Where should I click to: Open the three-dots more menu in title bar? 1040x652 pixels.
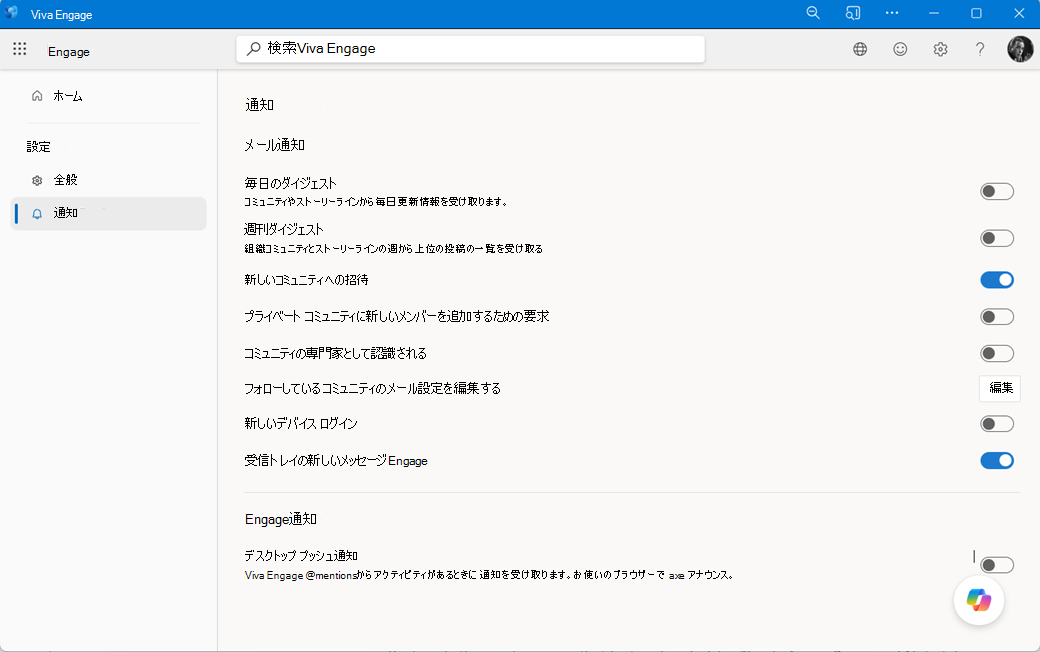[x=892, y=13]
